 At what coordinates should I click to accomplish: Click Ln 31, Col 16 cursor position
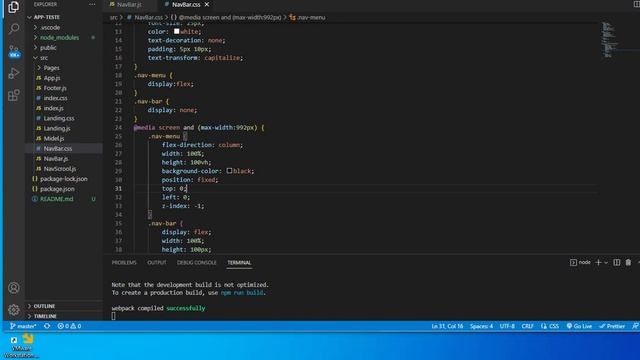(x=447, y=326)
